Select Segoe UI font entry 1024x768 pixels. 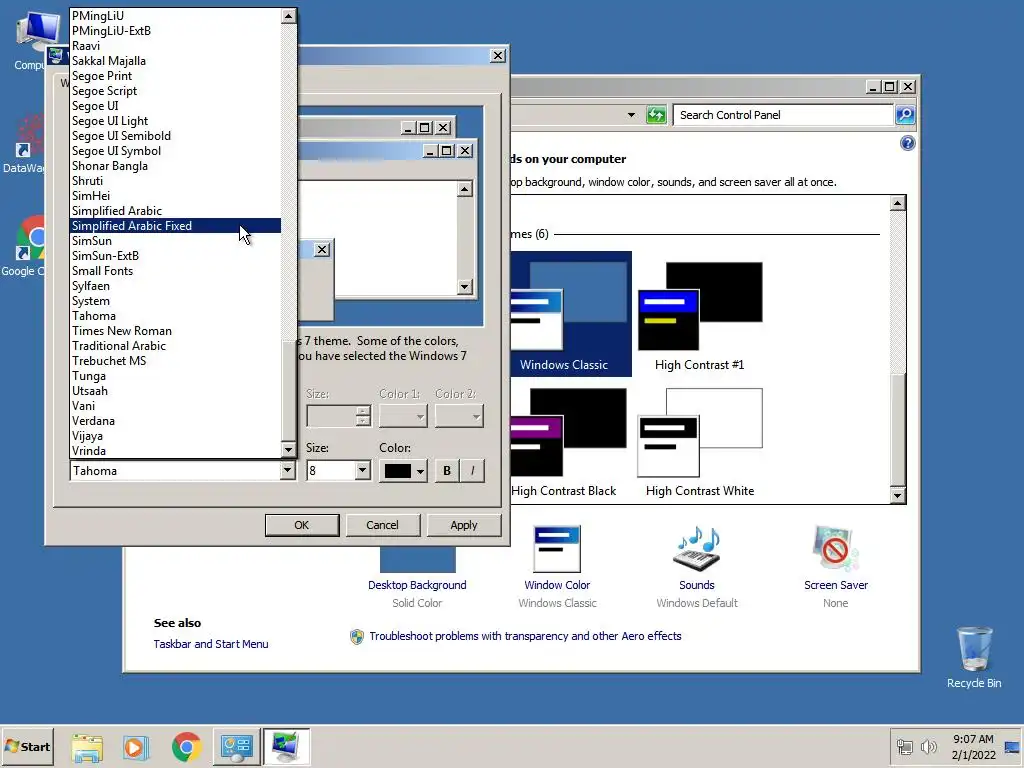175,106
